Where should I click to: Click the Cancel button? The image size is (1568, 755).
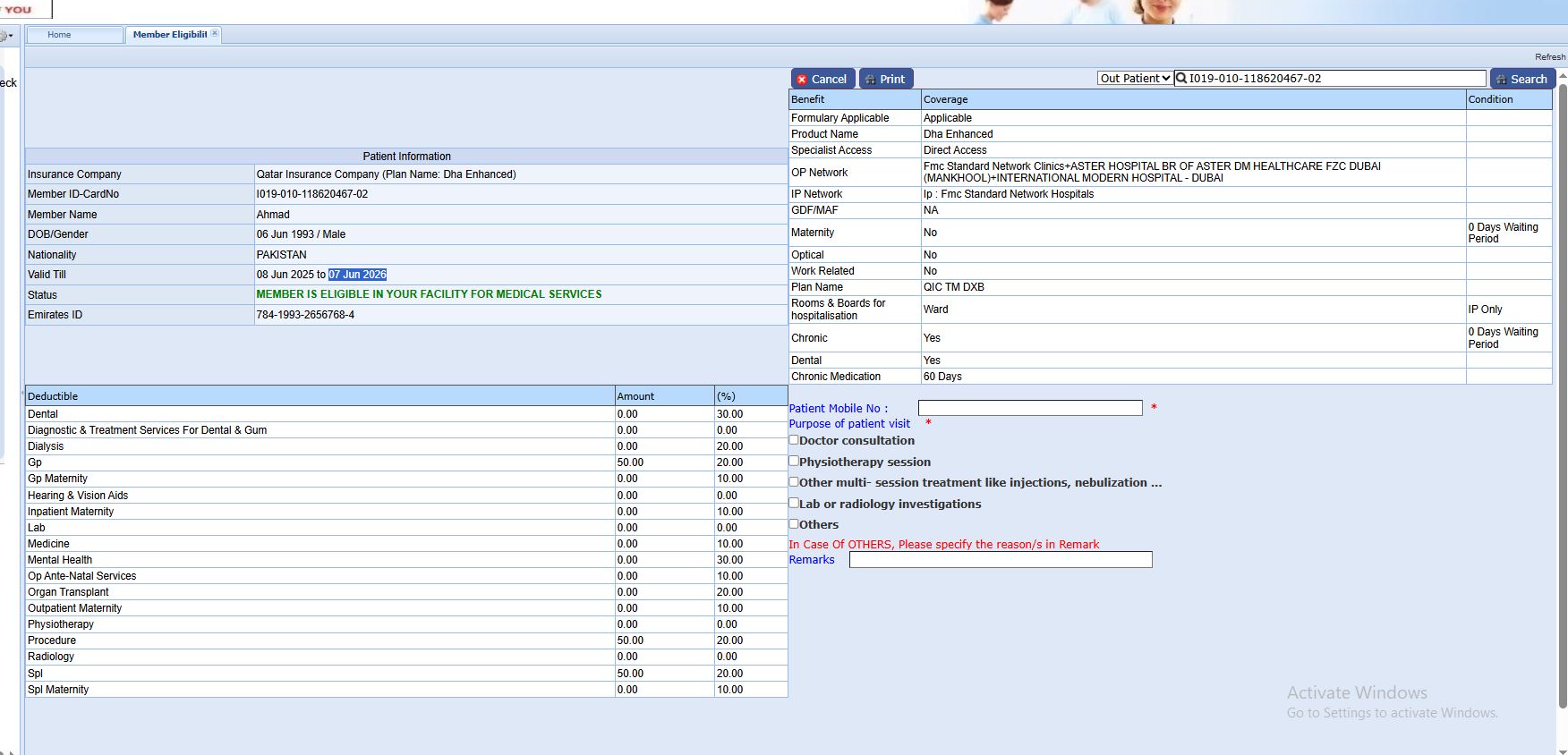[822, 79]
